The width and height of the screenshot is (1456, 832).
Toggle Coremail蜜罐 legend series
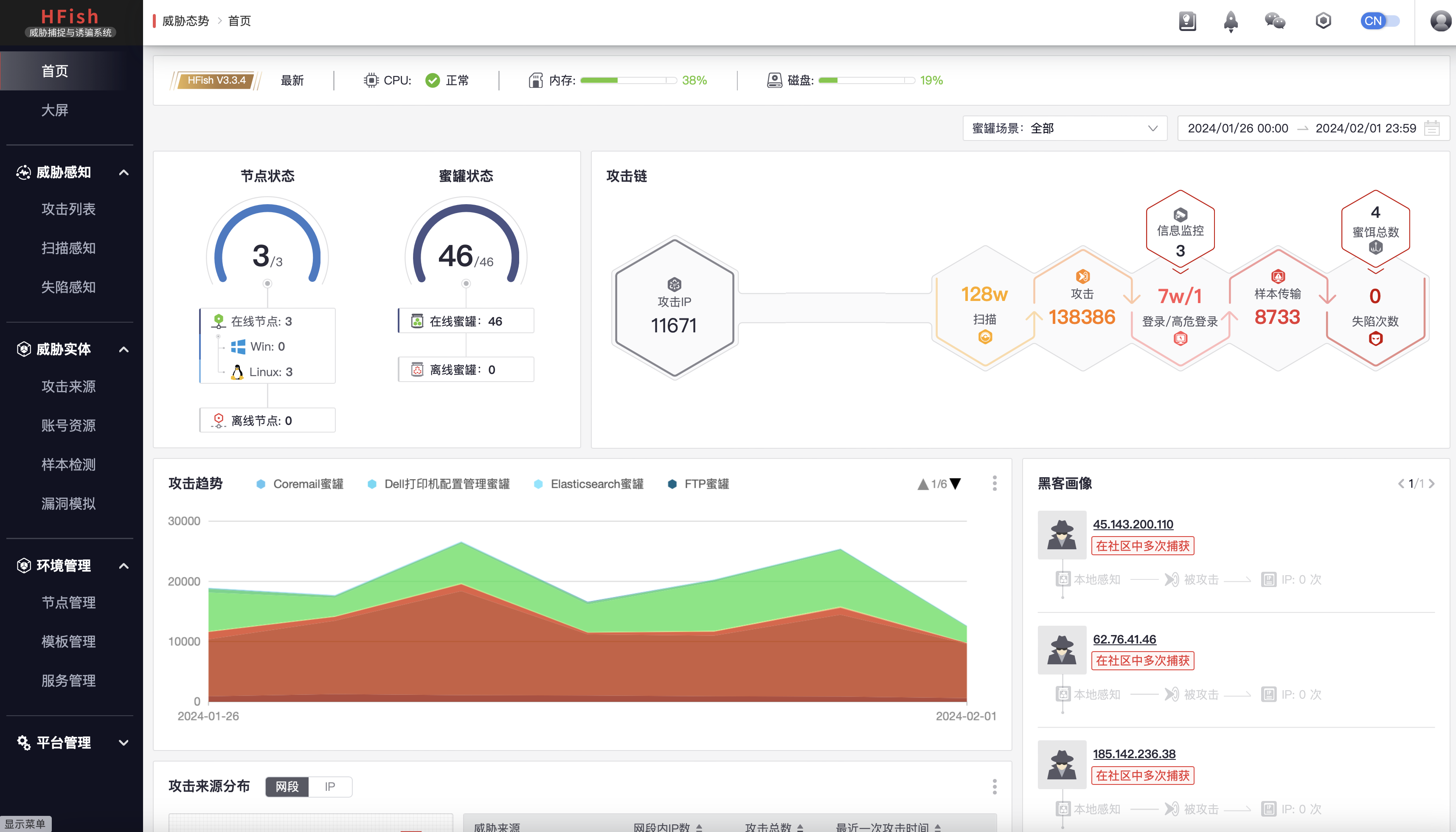coord(308,484)
